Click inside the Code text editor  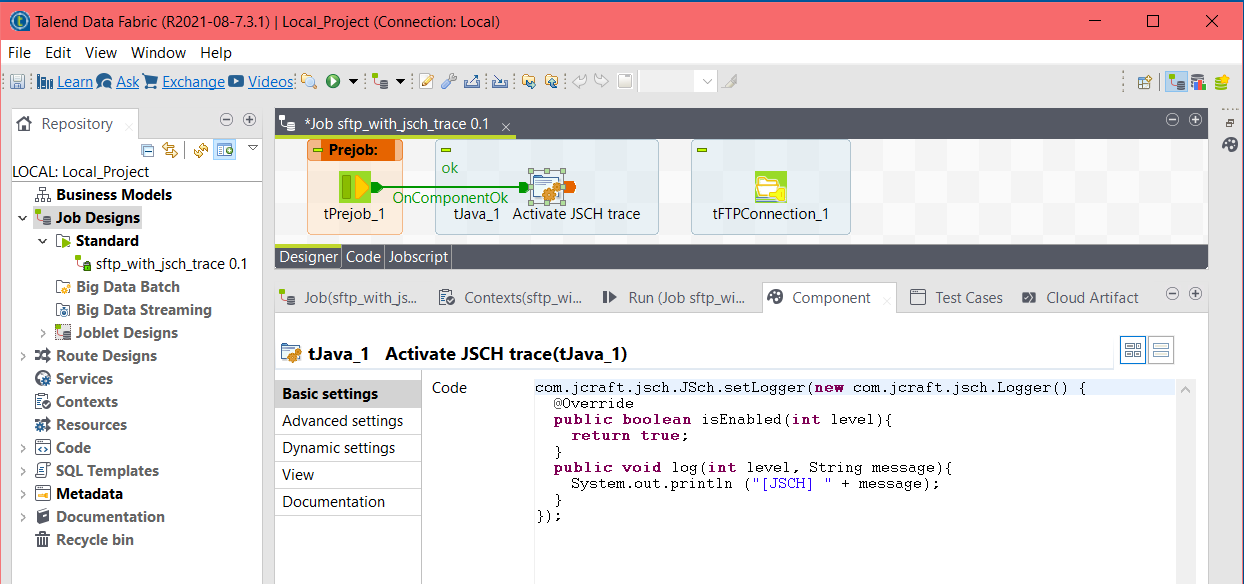click(856, 482)
